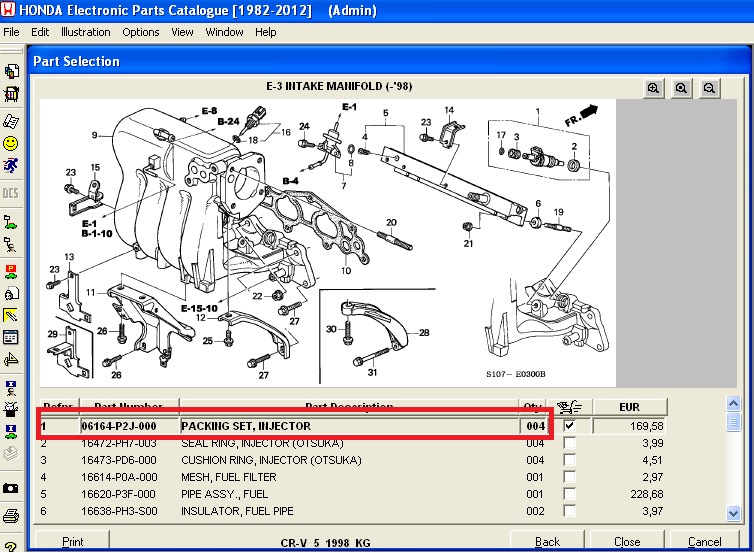Viewport: 754px width, 553px height.
Task: Open the Window menu
Action: [x=224, y=32]
